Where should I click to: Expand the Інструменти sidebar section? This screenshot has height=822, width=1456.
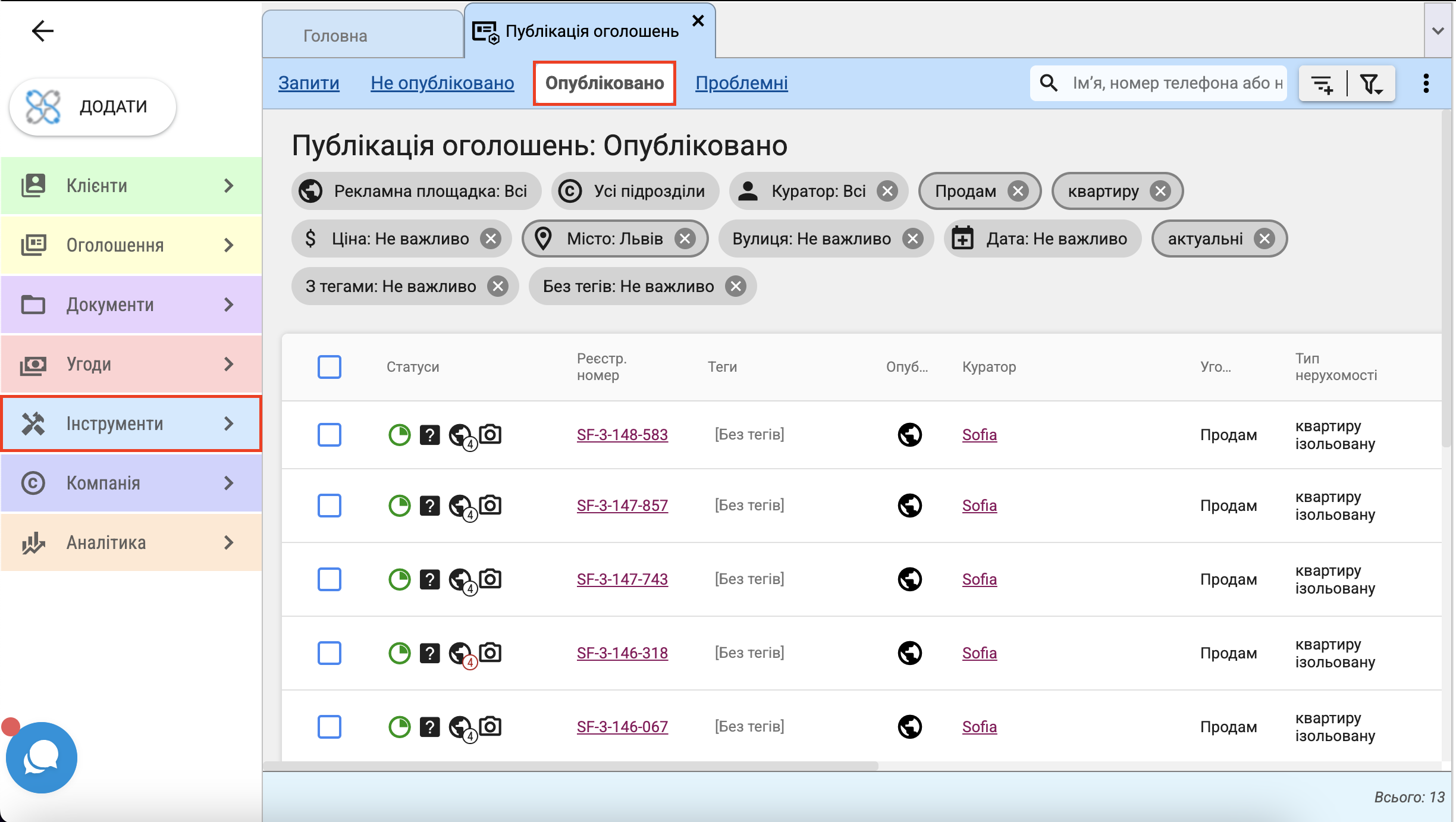131,423
